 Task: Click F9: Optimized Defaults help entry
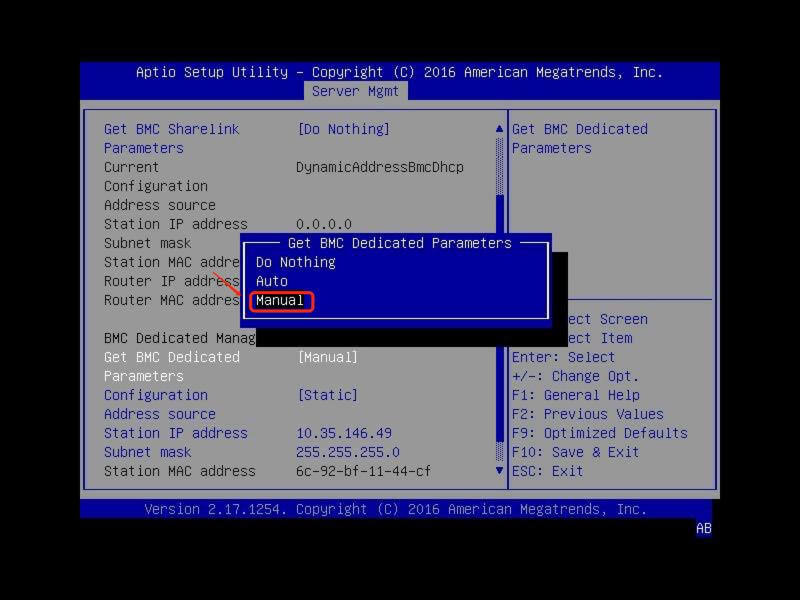[x=599, y=433]
